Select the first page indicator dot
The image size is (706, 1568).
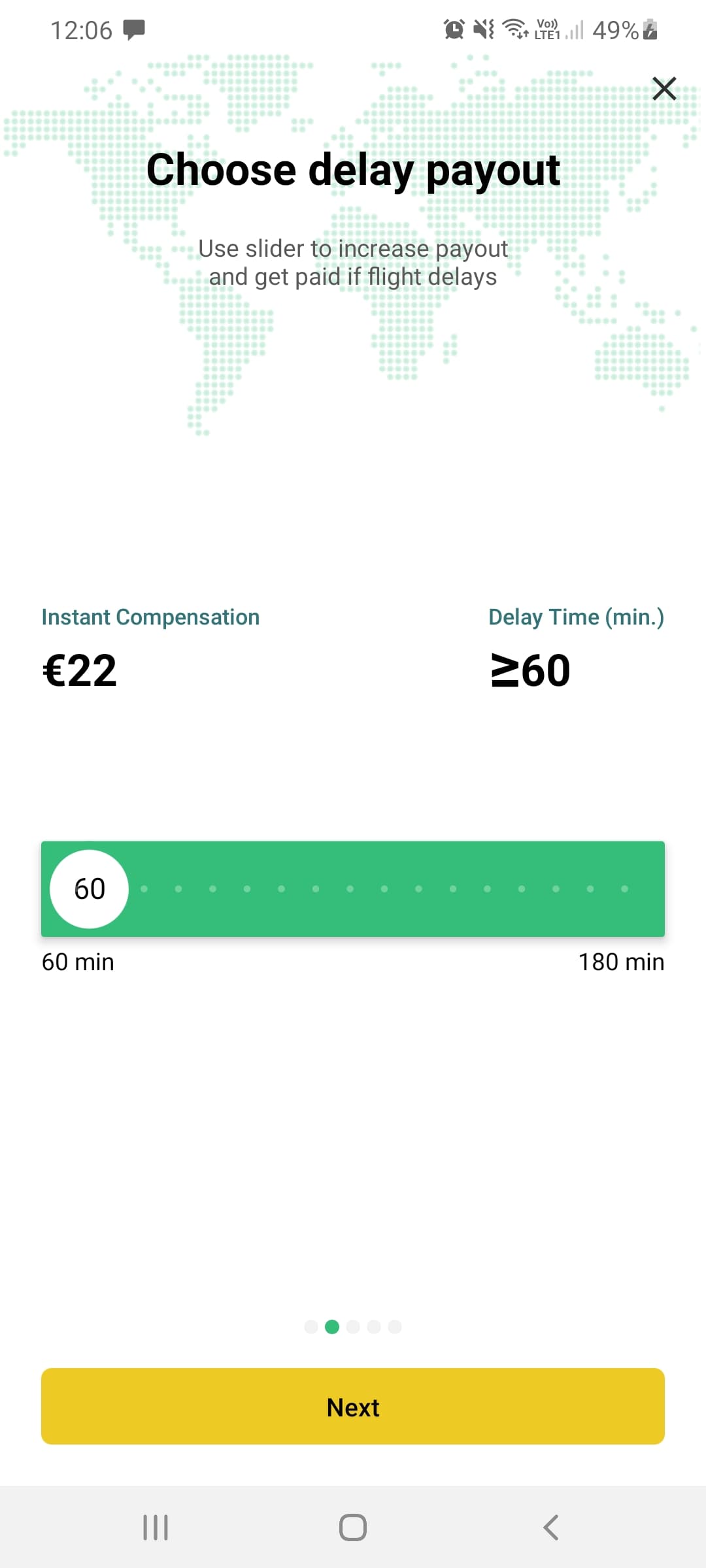(311, 1326)
